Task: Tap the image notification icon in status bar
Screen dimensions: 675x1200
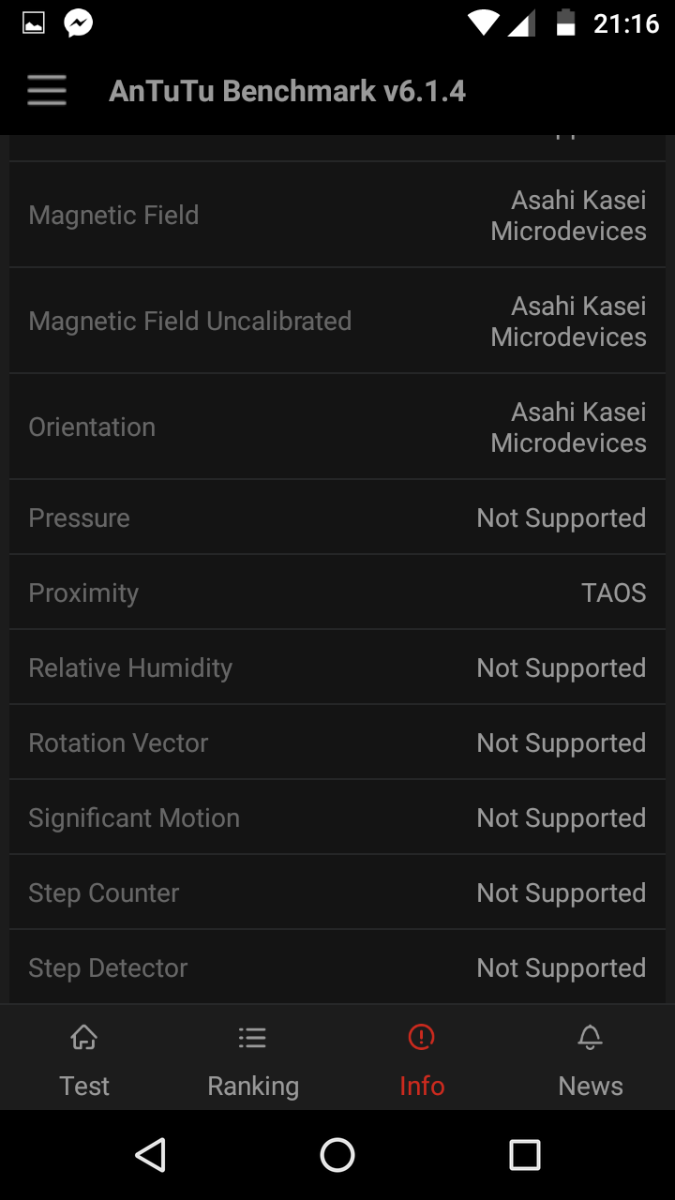Action: pyautogui.click(x=33, y=23)
